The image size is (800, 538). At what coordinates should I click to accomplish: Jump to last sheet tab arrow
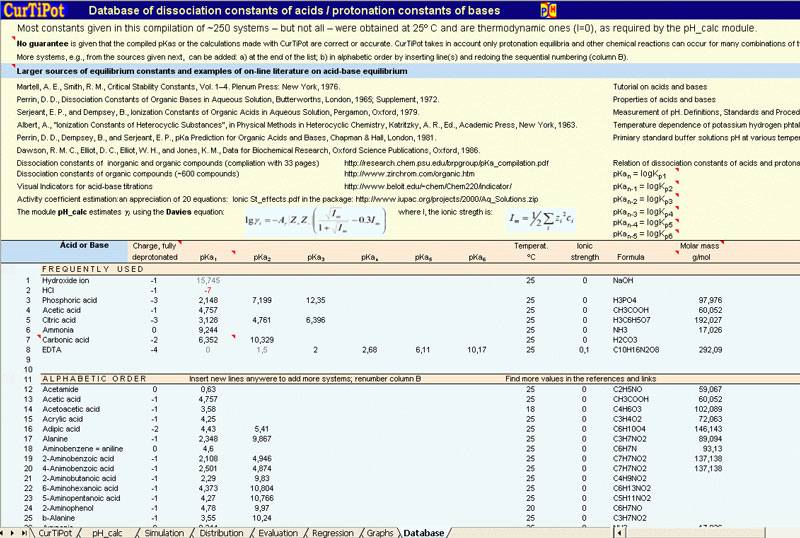click(23, 533)
